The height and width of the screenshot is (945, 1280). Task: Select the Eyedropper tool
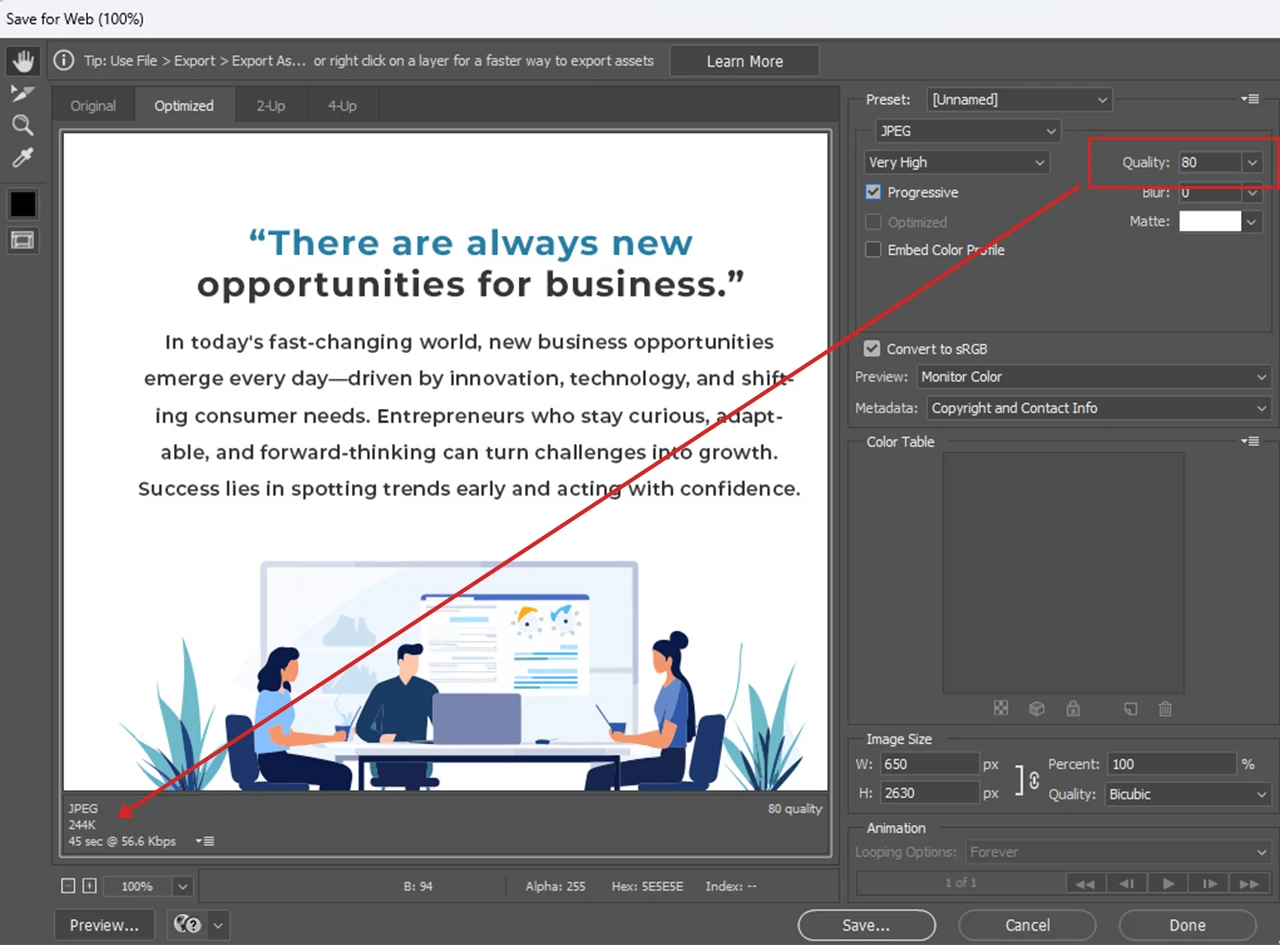click(x=22, y=157)
